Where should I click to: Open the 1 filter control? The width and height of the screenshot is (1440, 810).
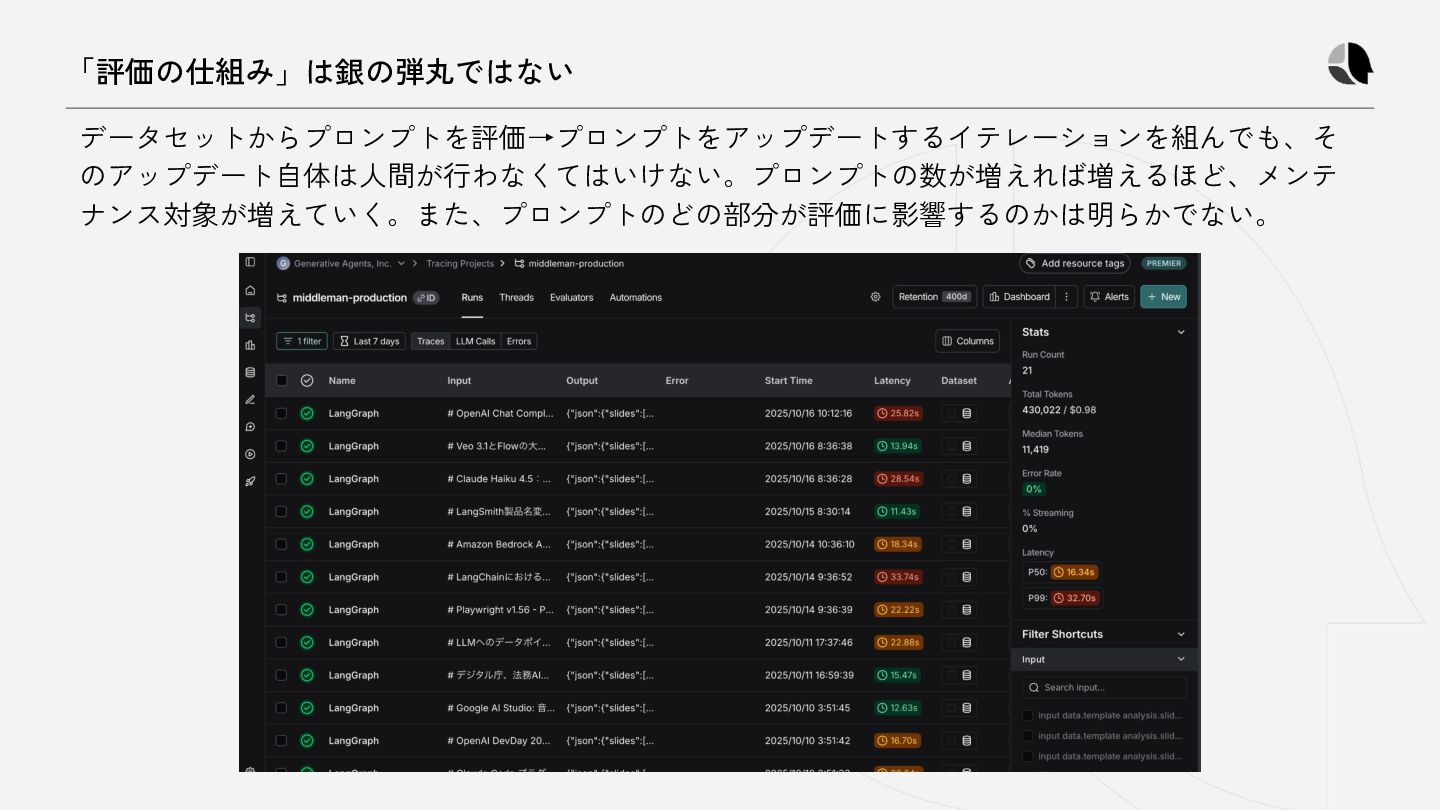coord(302,341)
